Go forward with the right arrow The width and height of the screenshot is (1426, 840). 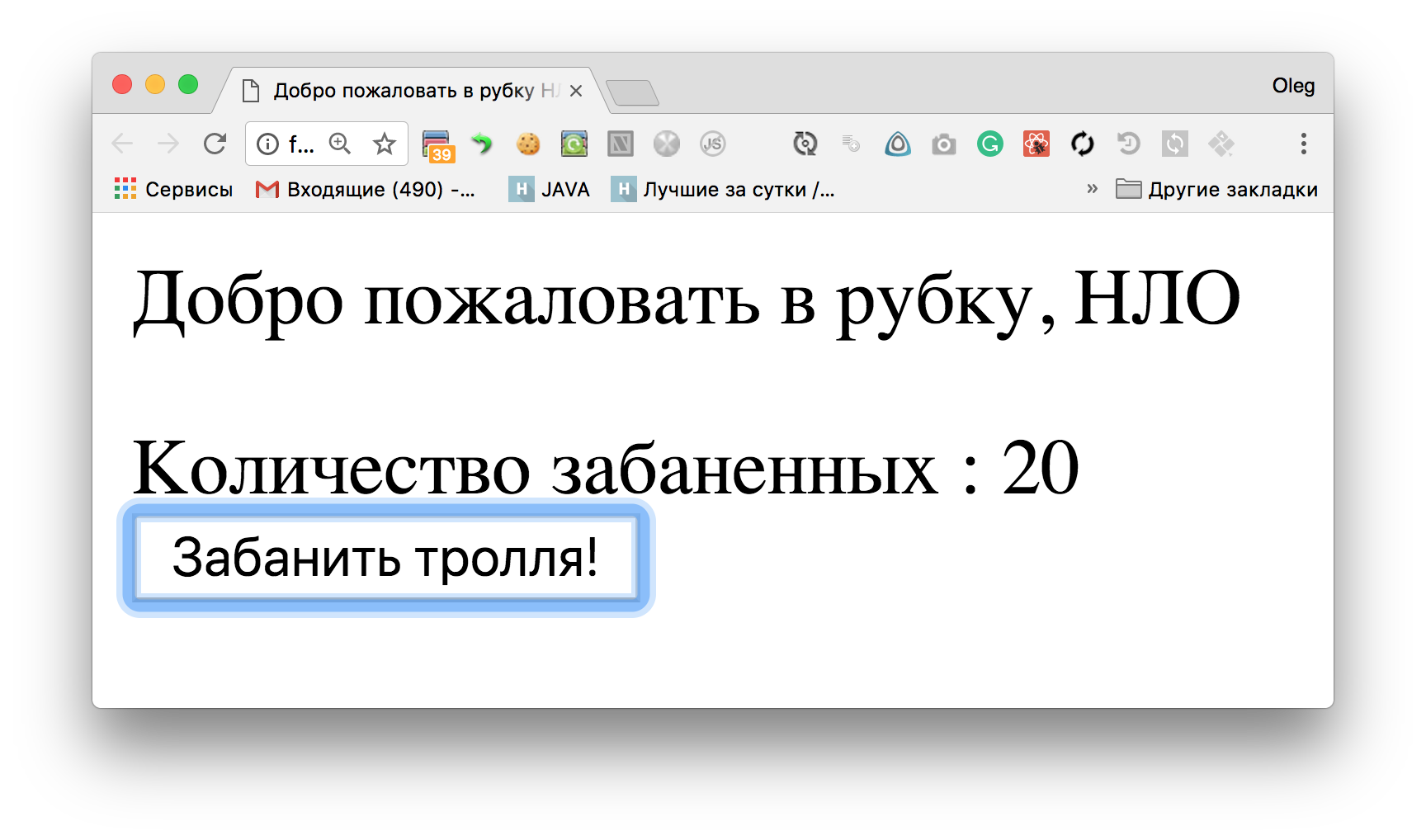pos(168,144)
